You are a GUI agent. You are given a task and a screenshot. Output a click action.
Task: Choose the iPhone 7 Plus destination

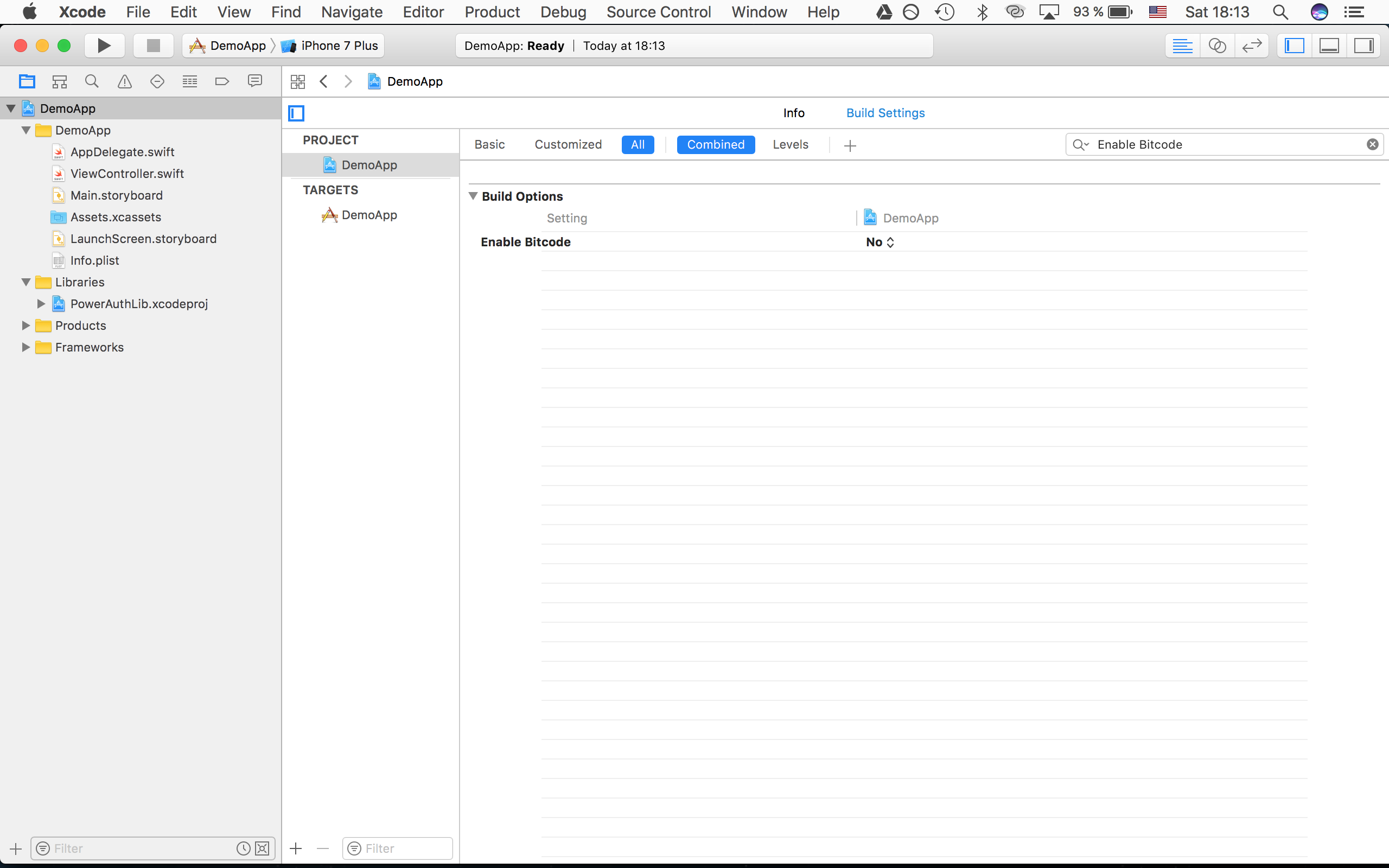point(330,46)
